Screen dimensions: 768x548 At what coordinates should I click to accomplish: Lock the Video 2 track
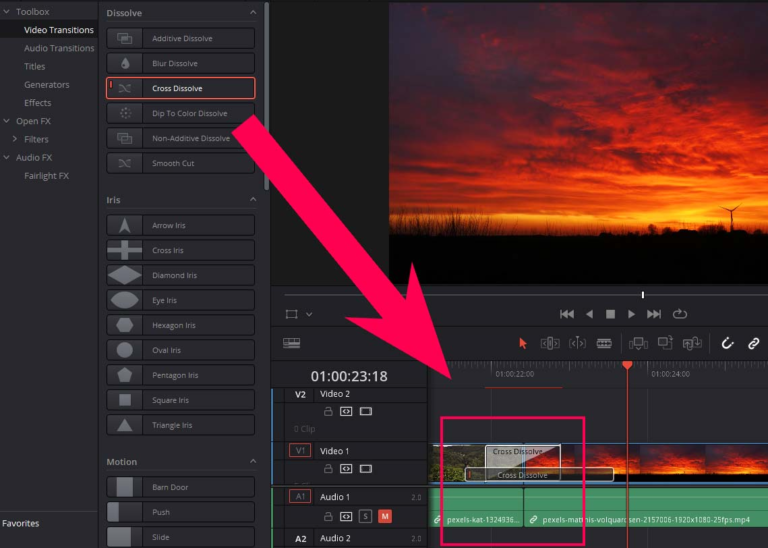tap(328, 411)
